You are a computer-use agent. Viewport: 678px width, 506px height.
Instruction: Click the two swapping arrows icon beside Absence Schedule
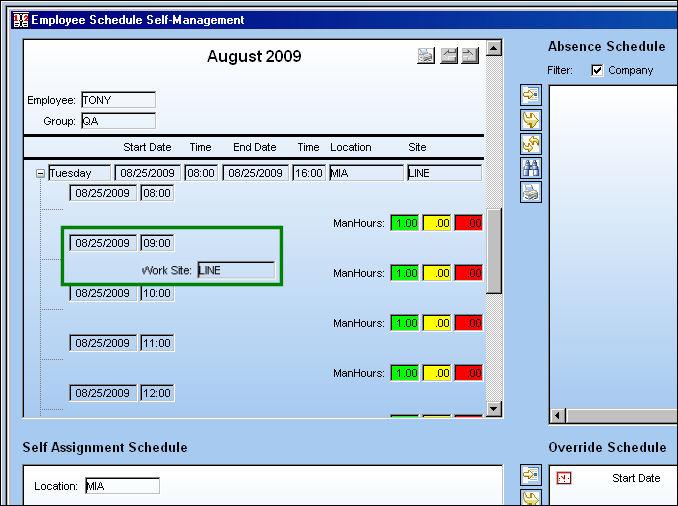click(x=531, y=144)
